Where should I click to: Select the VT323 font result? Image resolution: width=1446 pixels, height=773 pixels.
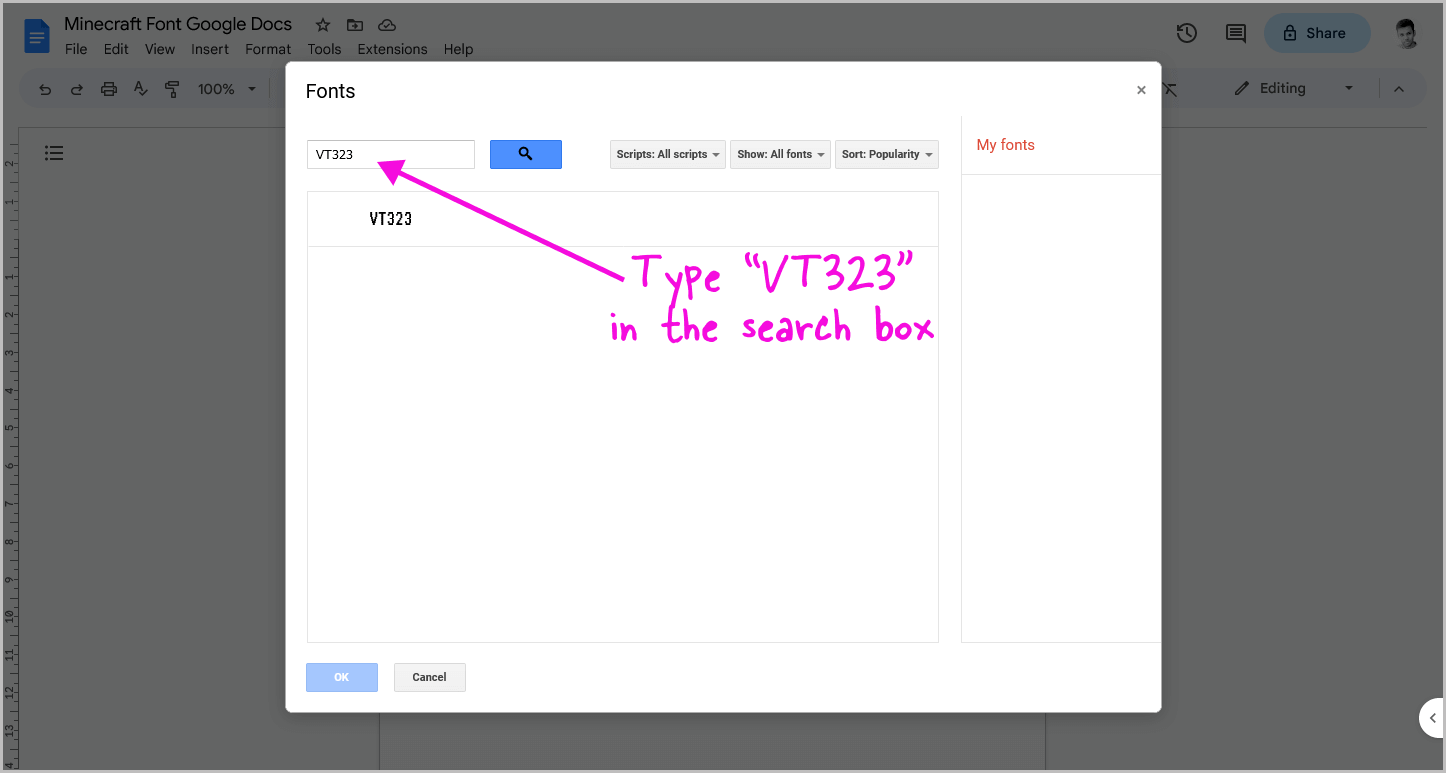pyautogui.click(x=622, y=219)
